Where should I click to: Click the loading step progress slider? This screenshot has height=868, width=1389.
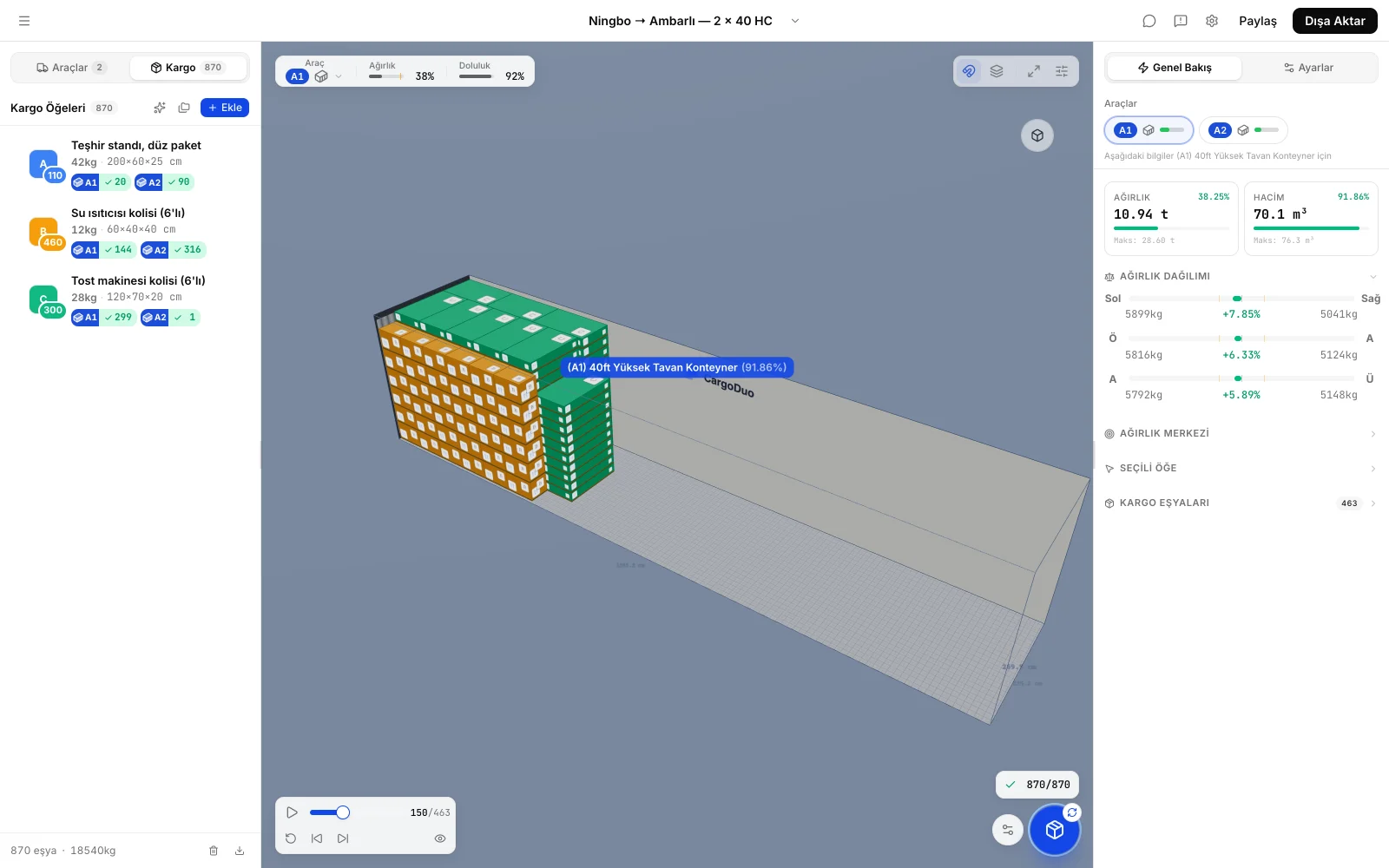click(x=355, y=812)
